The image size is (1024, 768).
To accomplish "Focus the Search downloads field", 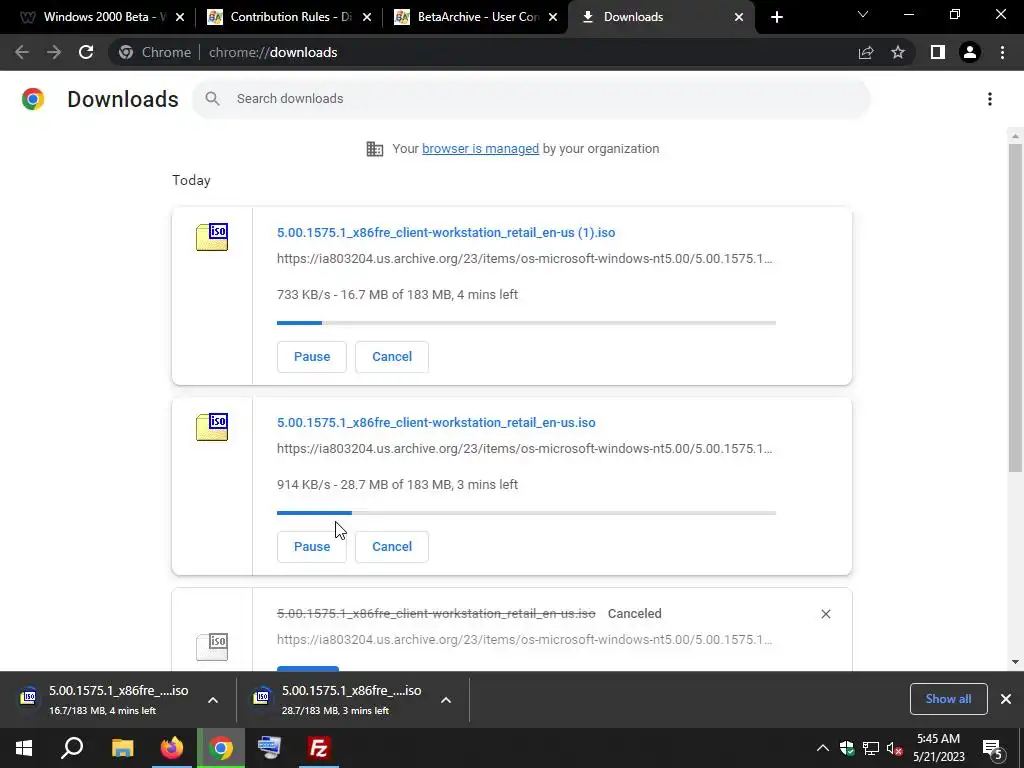I will tap(532, 99).
